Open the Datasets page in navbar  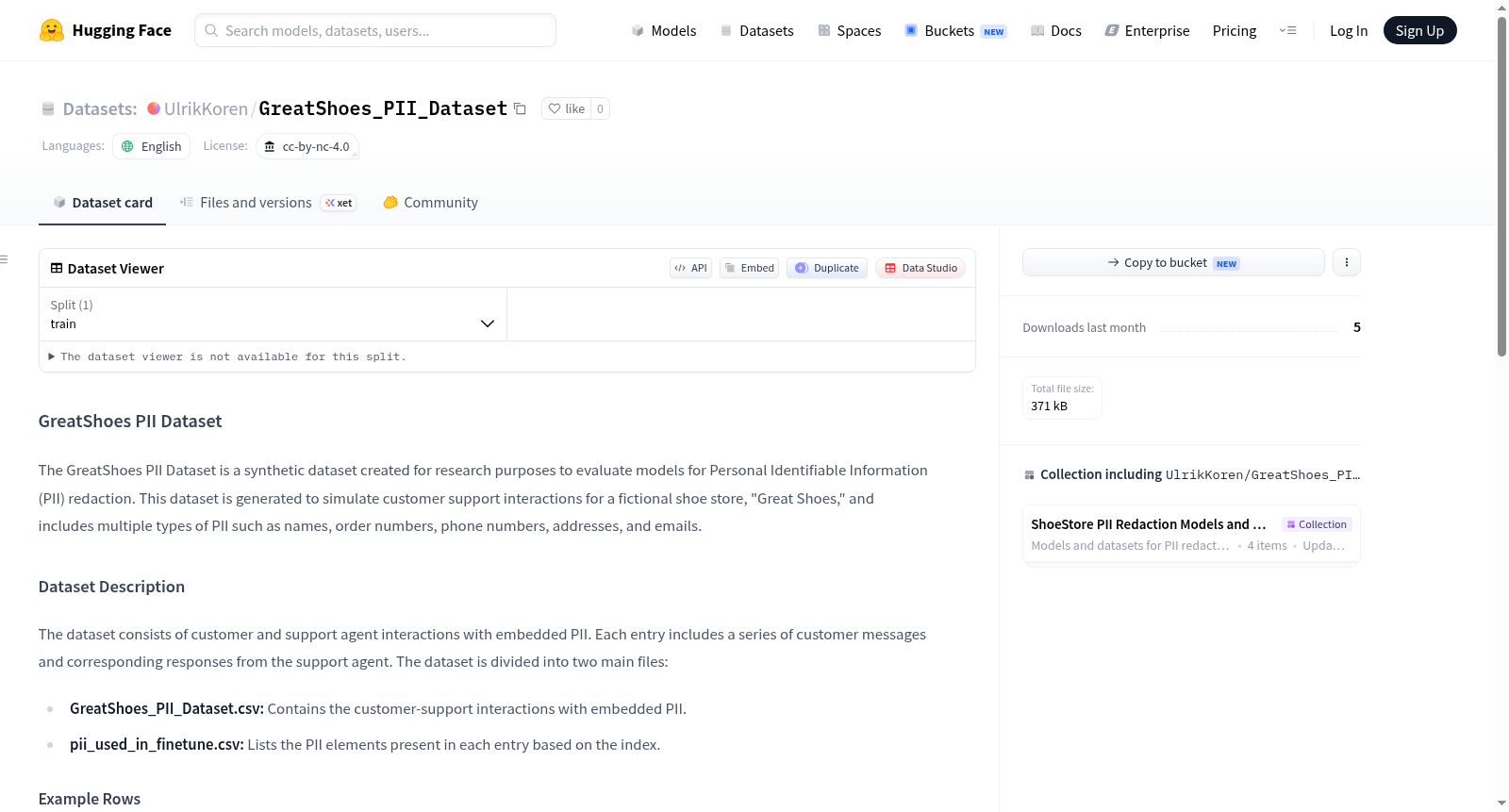pos(756,31)
